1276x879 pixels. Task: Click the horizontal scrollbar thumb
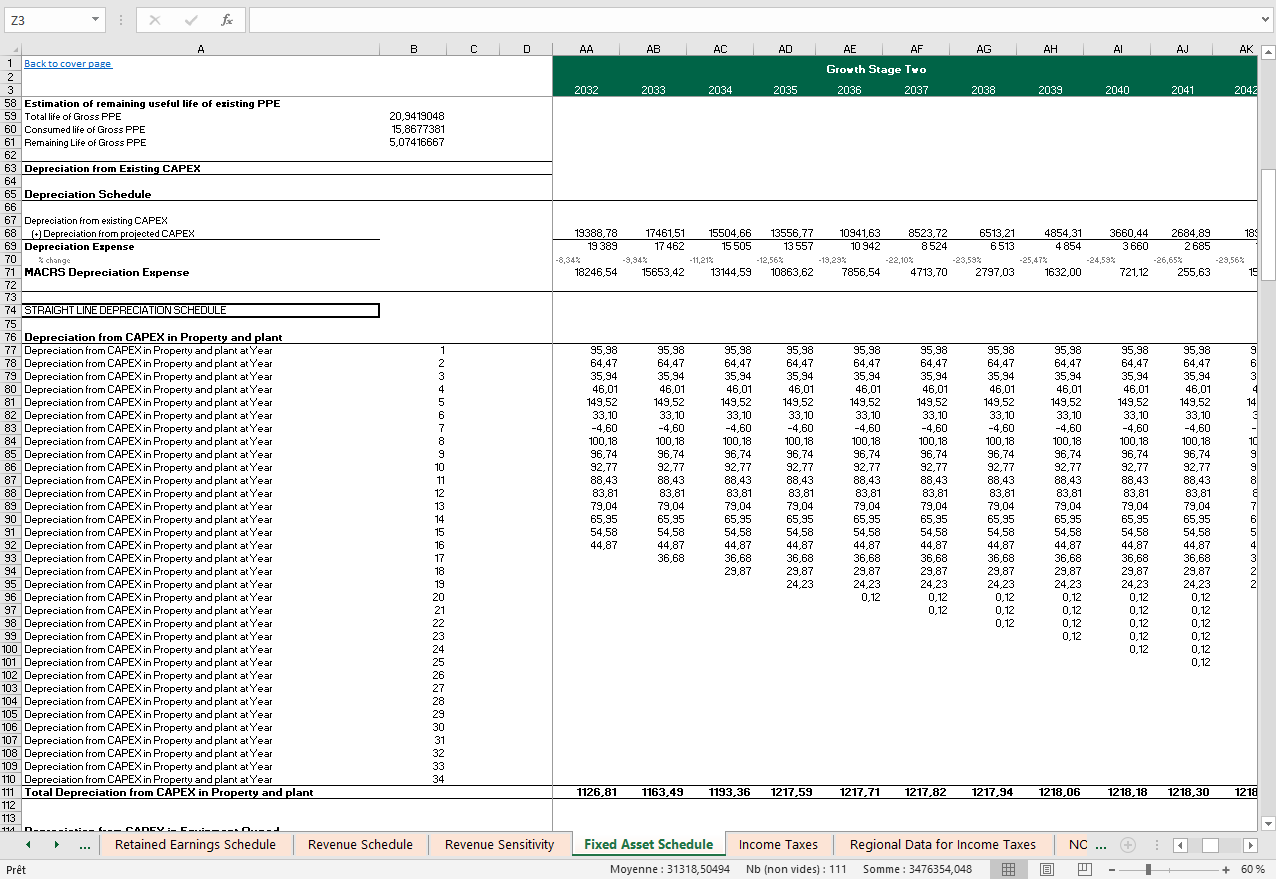[1209, 846]
